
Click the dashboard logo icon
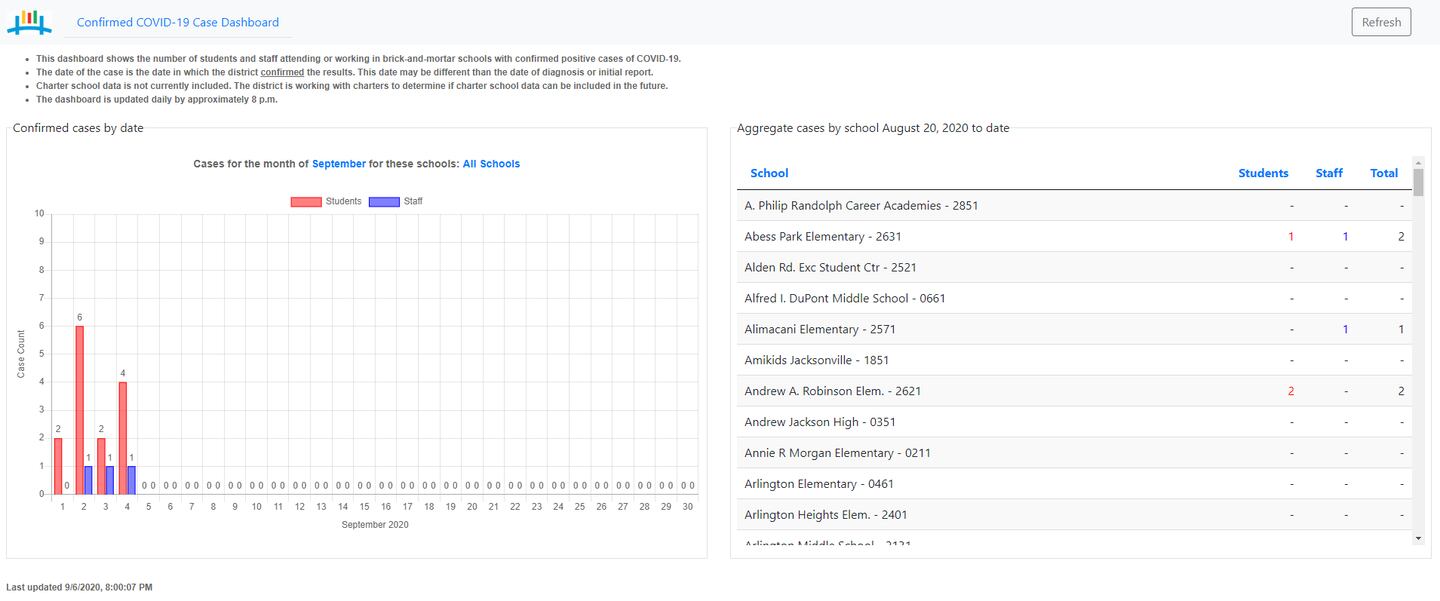pos(29,21)
